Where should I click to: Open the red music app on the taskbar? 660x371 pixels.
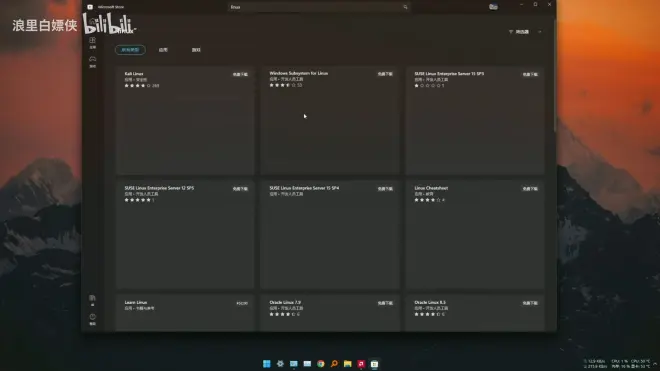coord(361,364)
